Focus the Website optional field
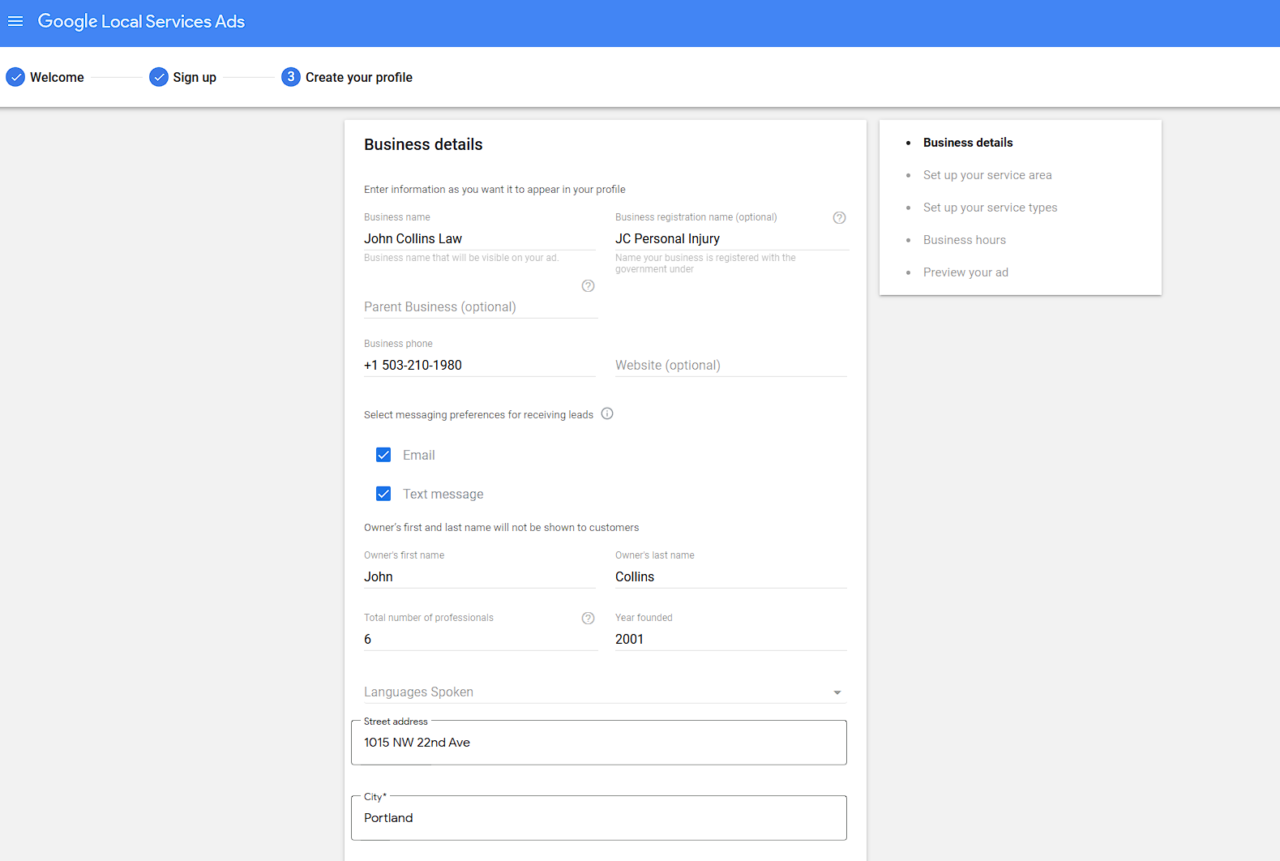The height and width of the screenshot is (861, 1280). 731,365
